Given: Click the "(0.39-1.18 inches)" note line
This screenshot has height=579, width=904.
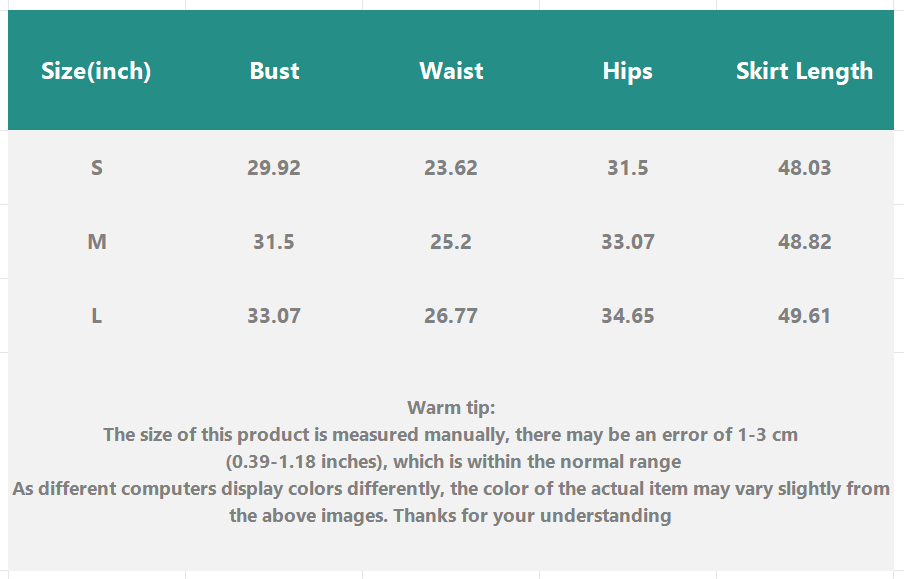Looking at the screenshot, I should tap(451, 462).
